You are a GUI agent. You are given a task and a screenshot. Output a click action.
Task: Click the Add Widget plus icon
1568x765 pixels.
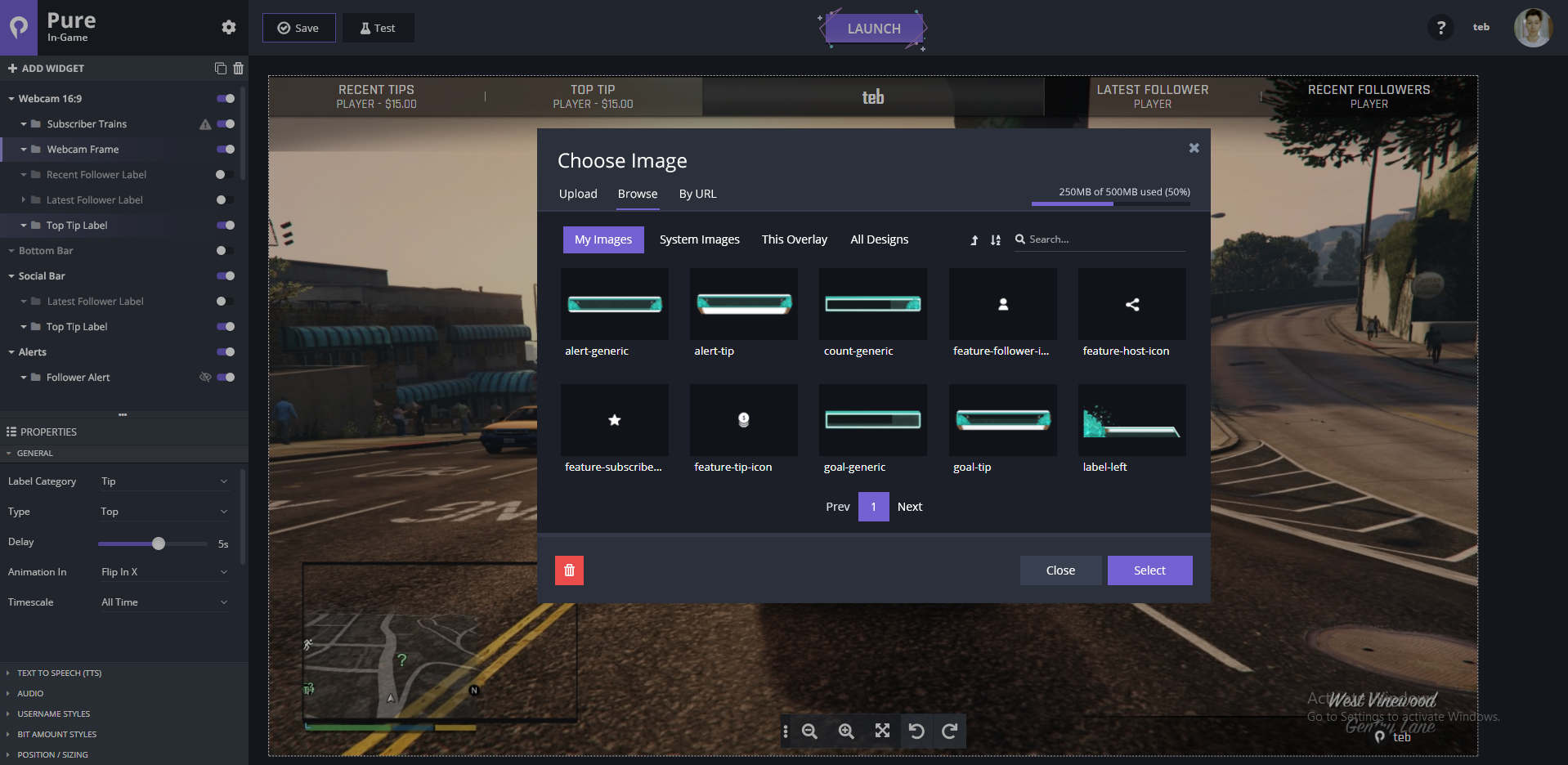pos(12,68)
